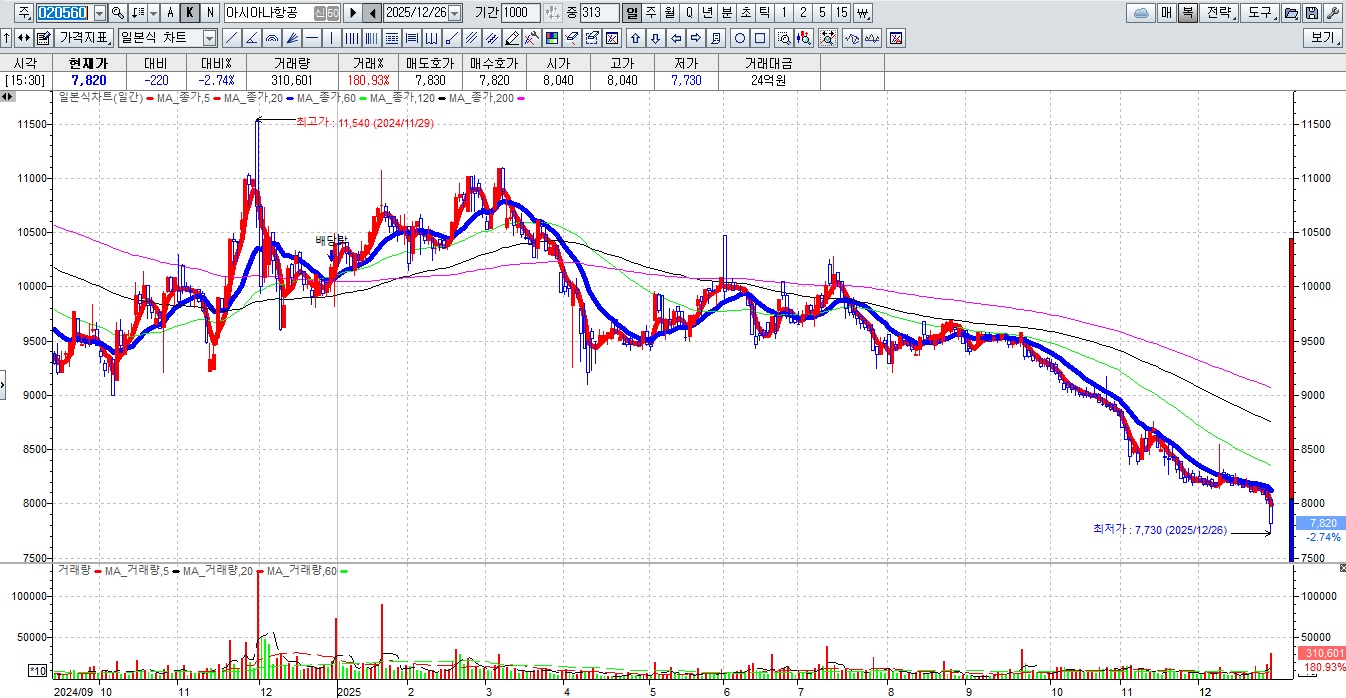The height and width of the screenshot is (698, 1346).
Task: Click the candle zoom magnifier tool
Action: (x=804, y=38)
